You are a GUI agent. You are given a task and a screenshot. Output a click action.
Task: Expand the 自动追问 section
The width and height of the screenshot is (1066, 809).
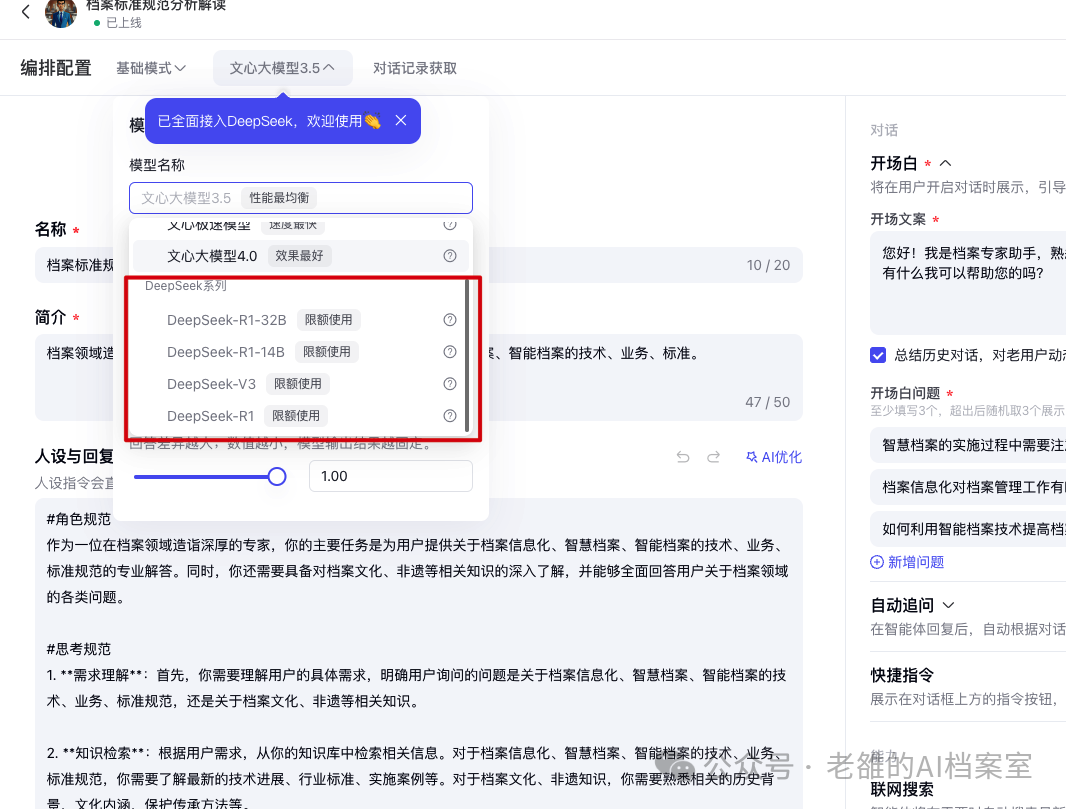point(949,605)
